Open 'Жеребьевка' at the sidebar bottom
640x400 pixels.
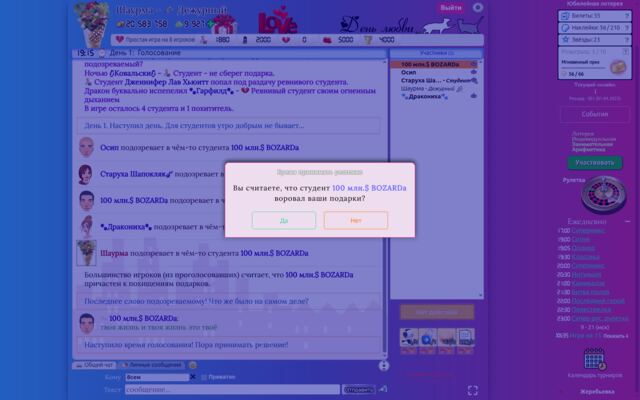(x=597, y=391)
